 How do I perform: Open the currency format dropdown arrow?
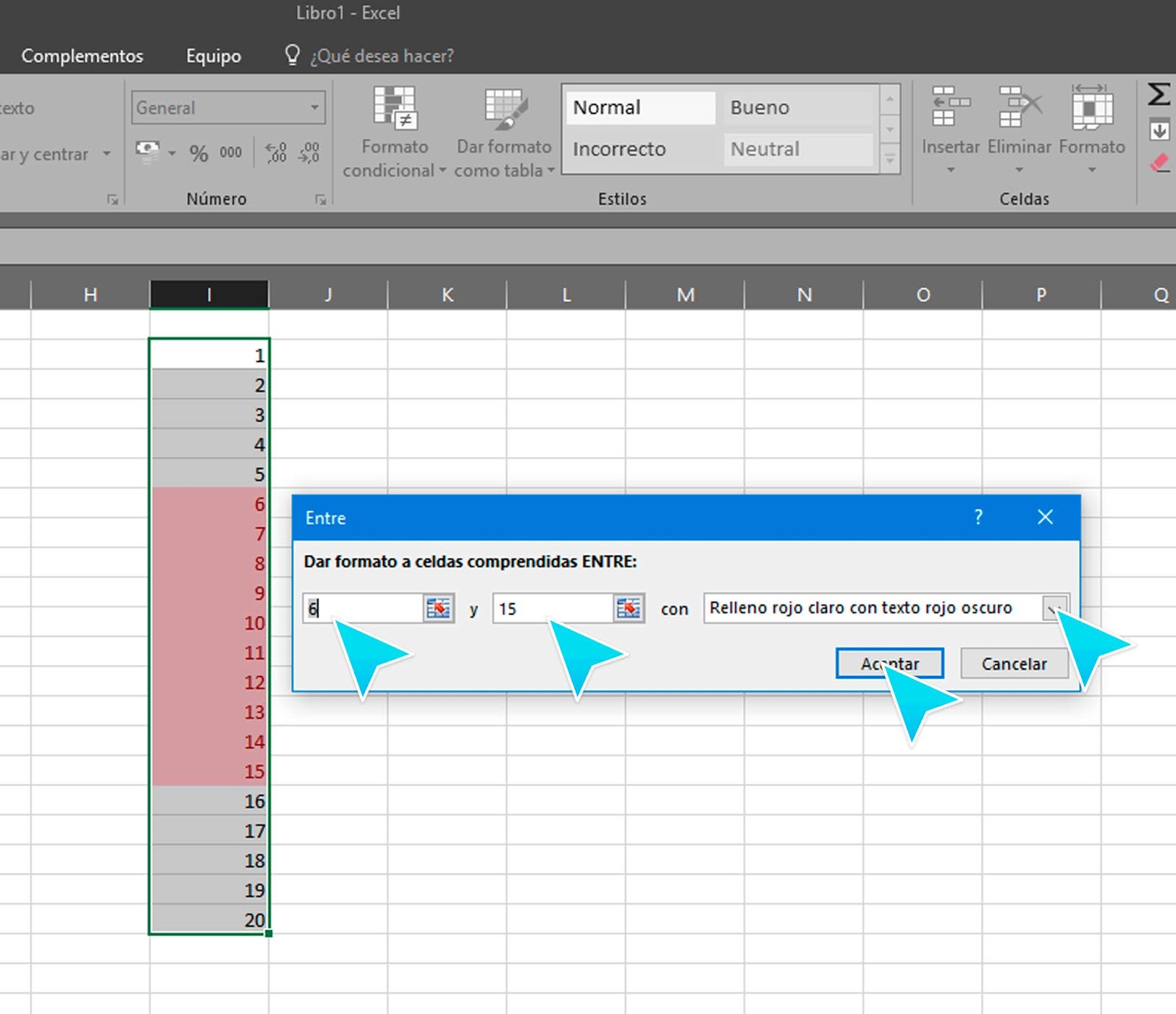[172, 154]
